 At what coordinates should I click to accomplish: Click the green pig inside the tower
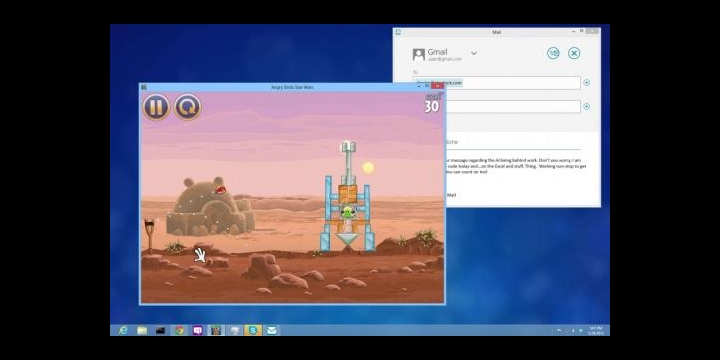(348, 212)
